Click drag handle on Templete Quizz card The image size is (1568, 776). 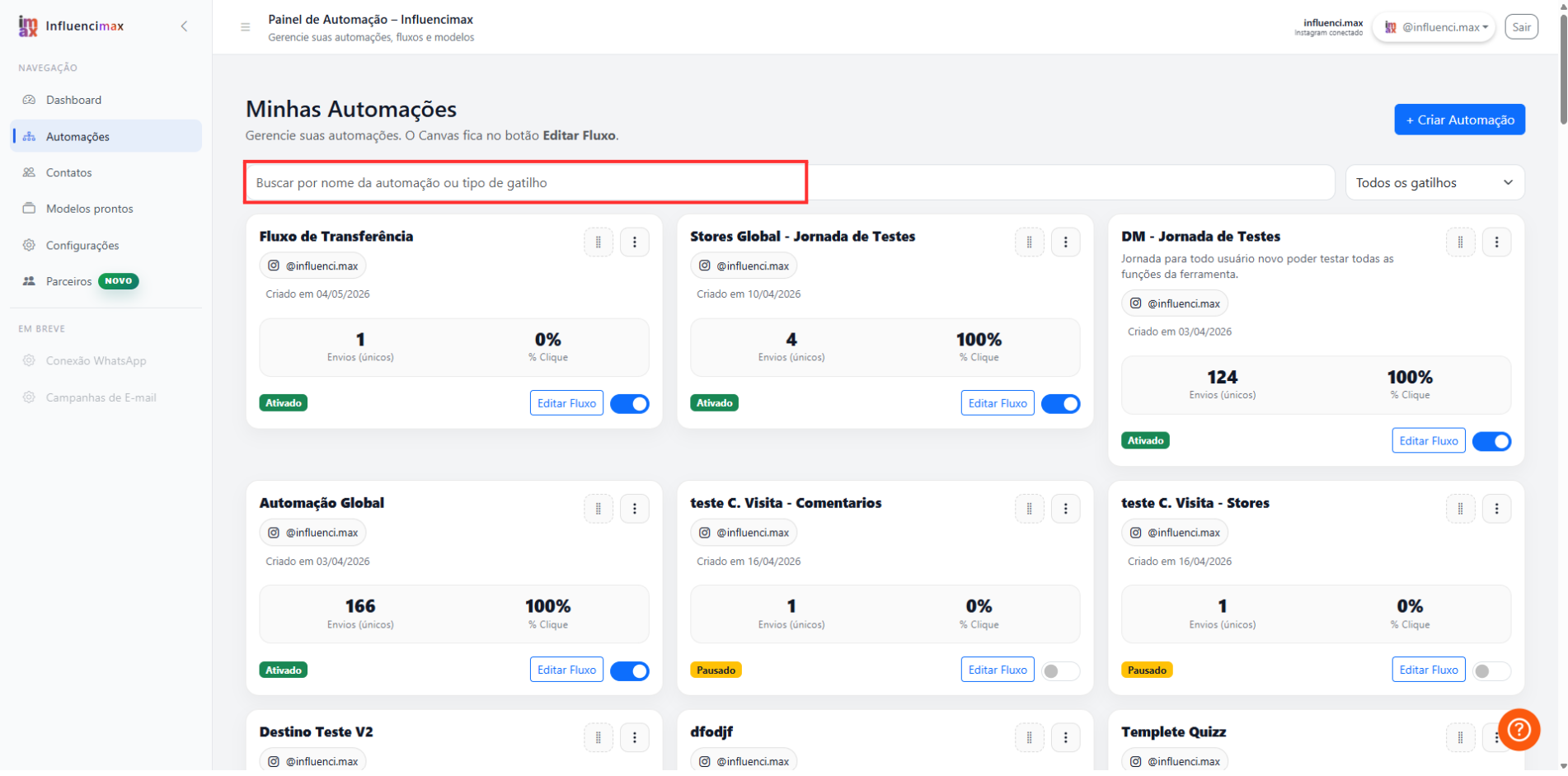(1461, 738)
